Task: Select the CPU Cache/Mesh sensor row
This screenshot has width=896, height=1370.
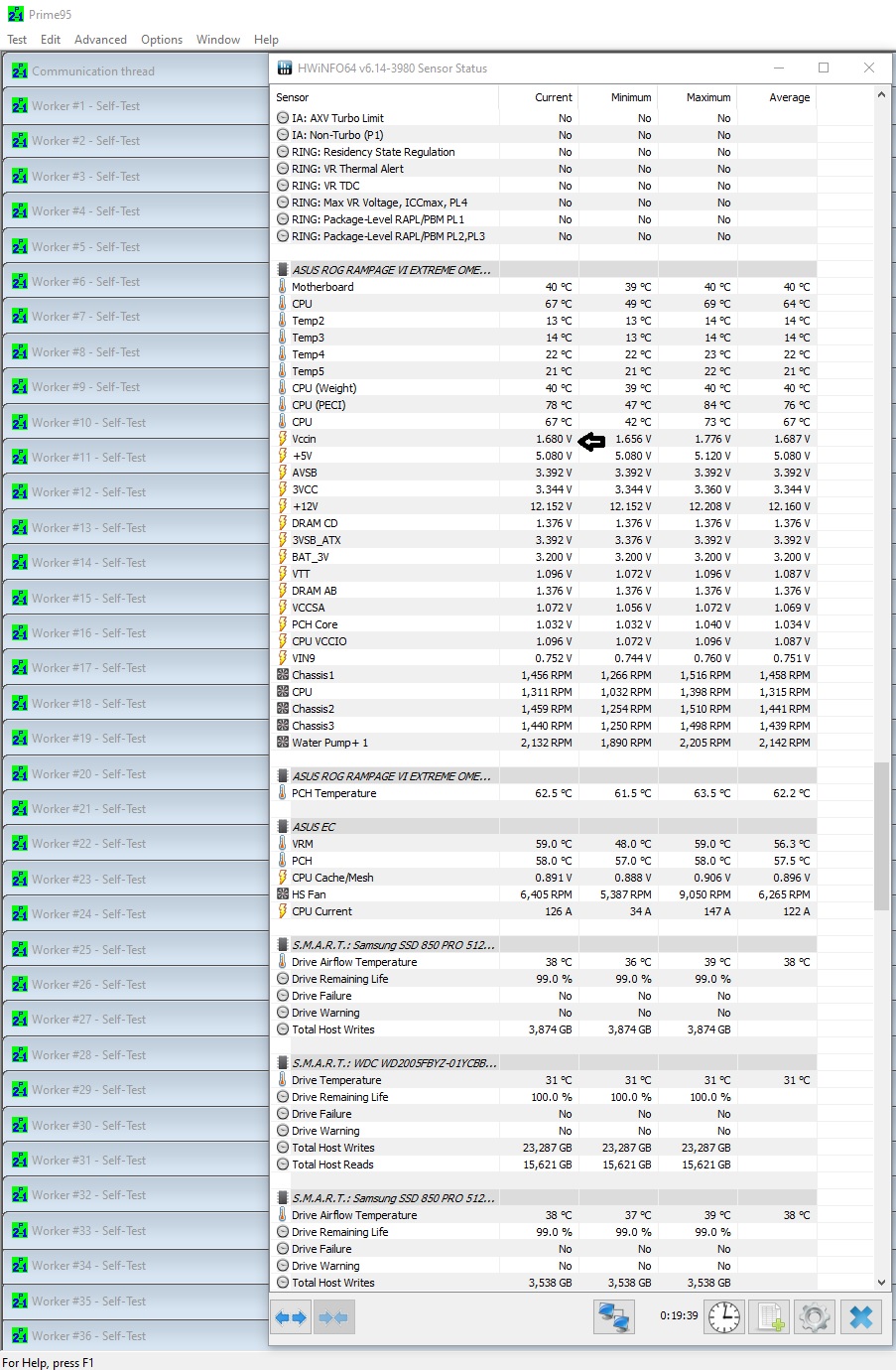Action: pyautogui.click(x=544, y=878)
